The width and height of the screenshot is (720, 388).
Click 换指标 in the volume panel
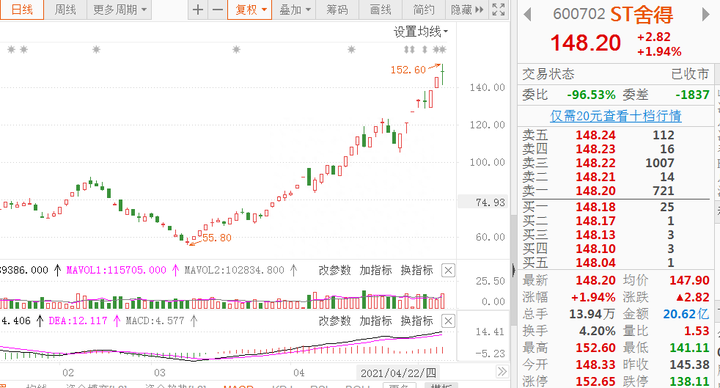click(x=416, y=270)
